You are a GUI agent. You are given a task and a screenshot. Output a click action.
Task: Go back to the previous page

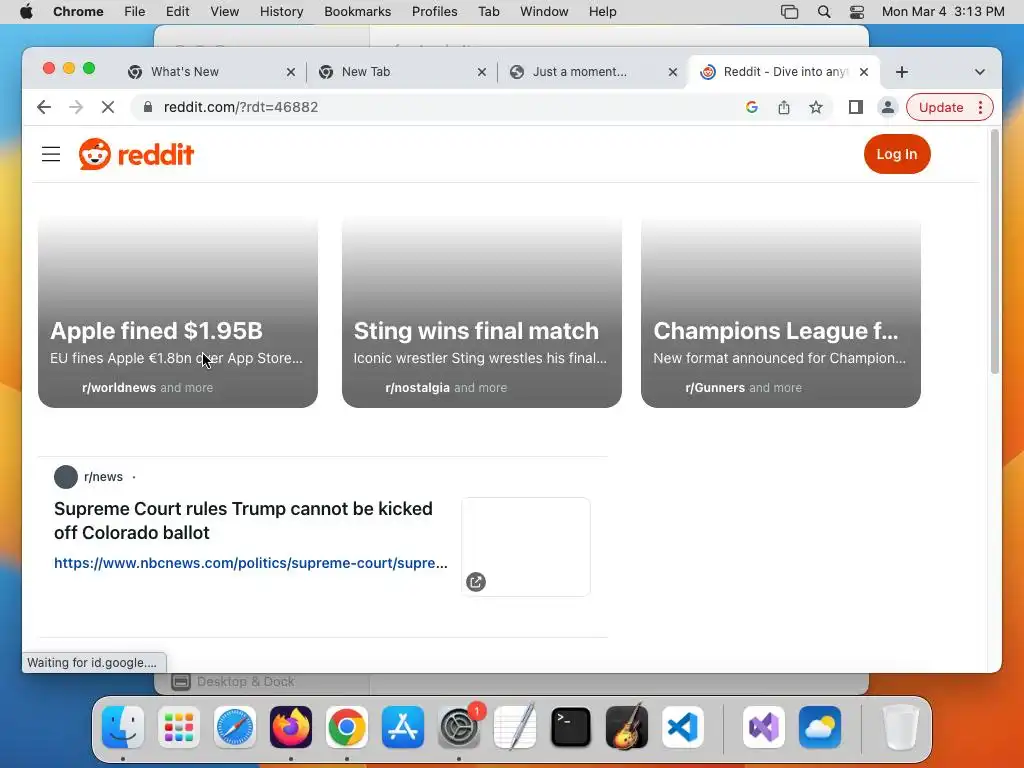coord(44,107)
